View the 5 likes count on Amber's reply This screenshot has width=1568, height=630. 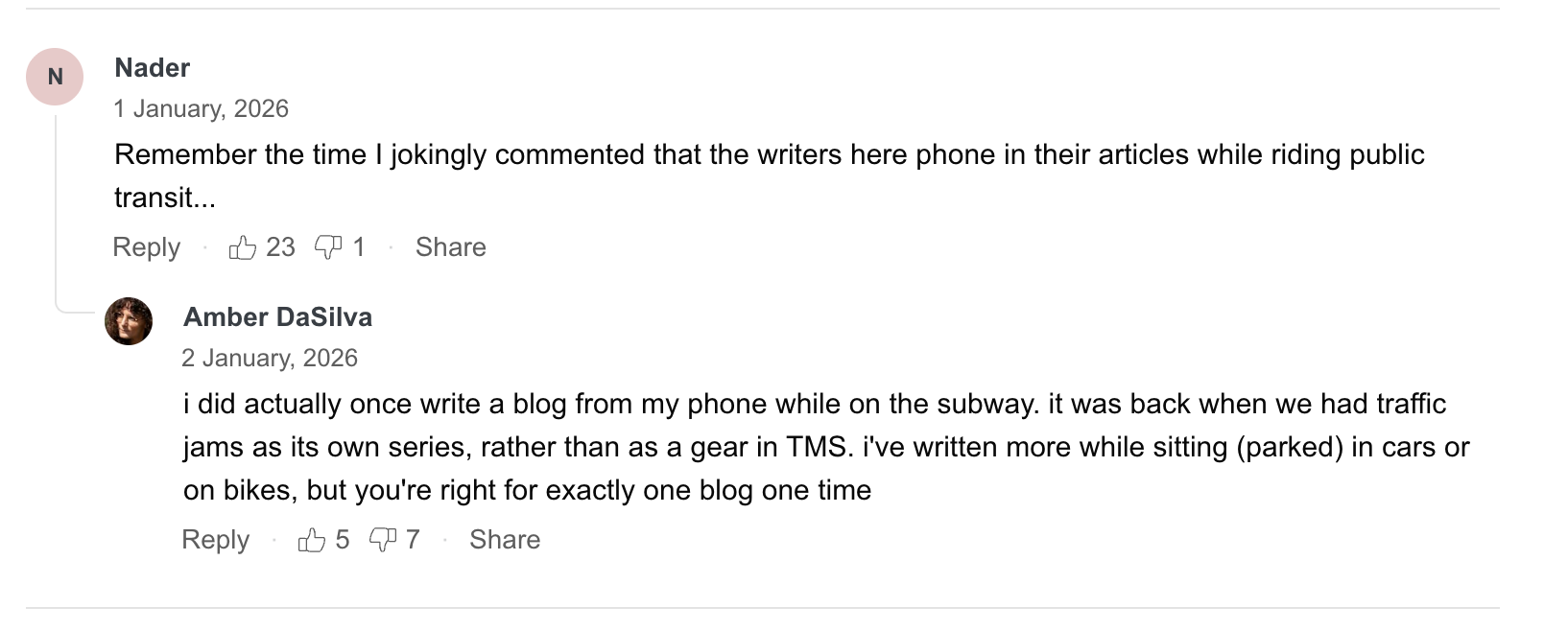[x=342, y=540]
